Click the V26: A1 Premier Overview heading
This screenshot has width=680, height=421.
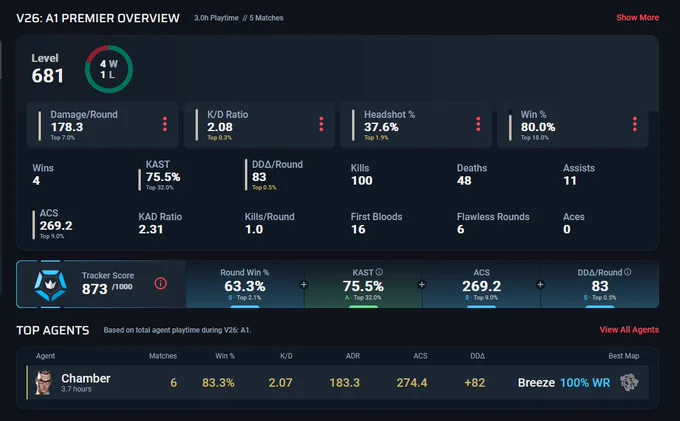pyautogui.click(x=98, y=18)
